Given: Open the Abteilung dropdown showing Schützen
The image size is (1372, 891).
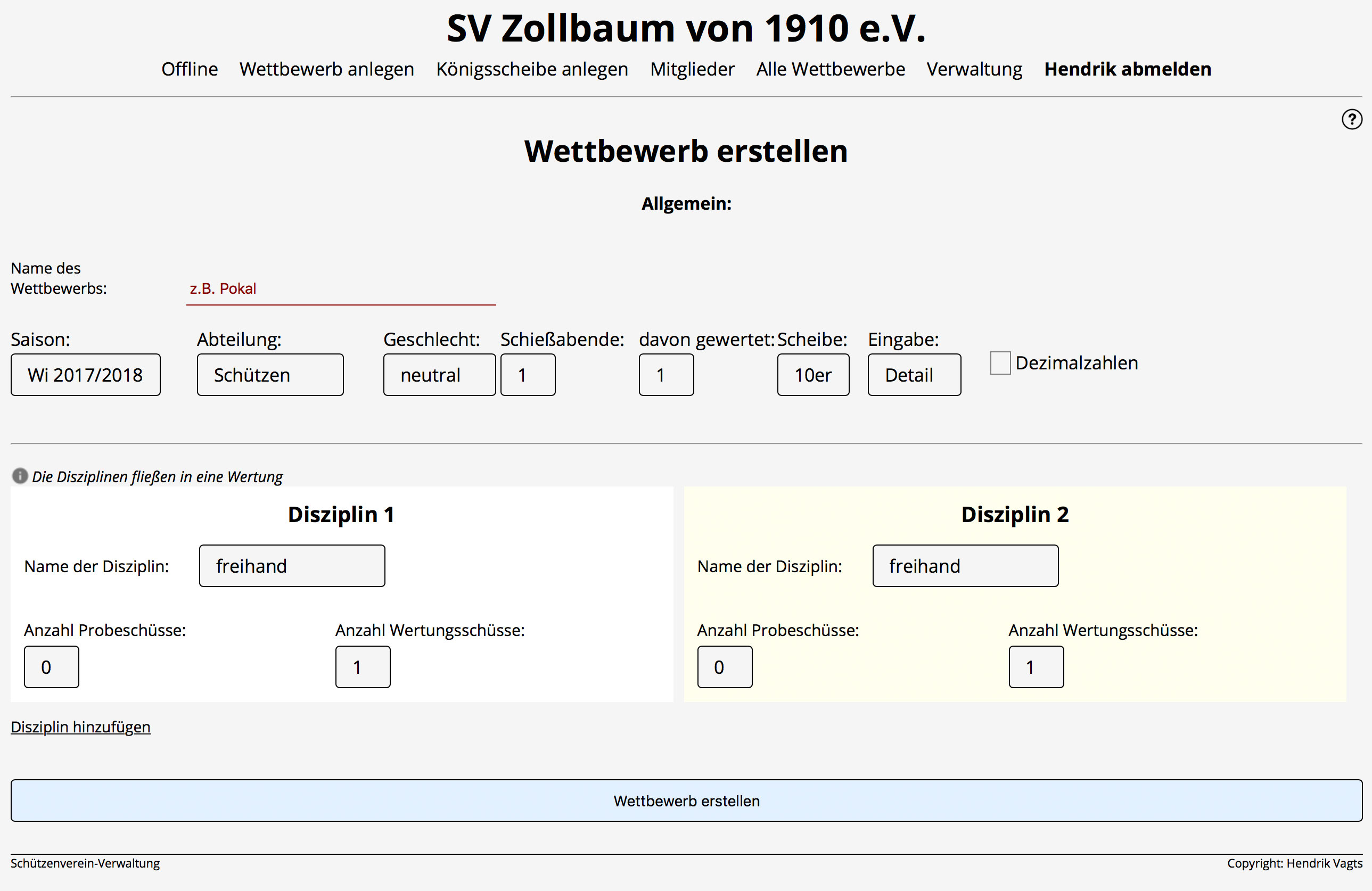Looking at the screenshot, I should coord(270,375).
